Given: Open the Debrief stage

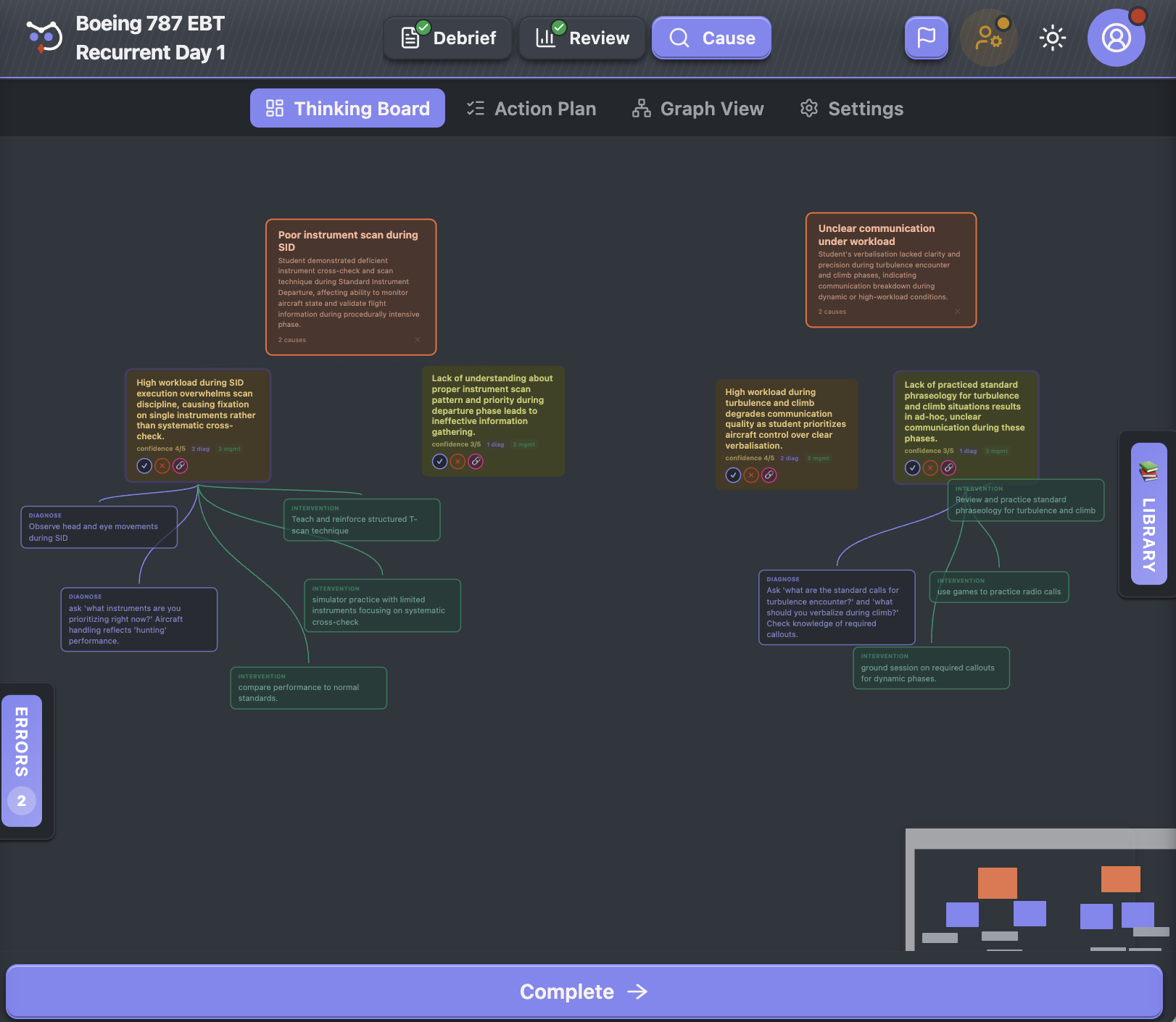Looking at the screenshot, I should coord(448,38).
